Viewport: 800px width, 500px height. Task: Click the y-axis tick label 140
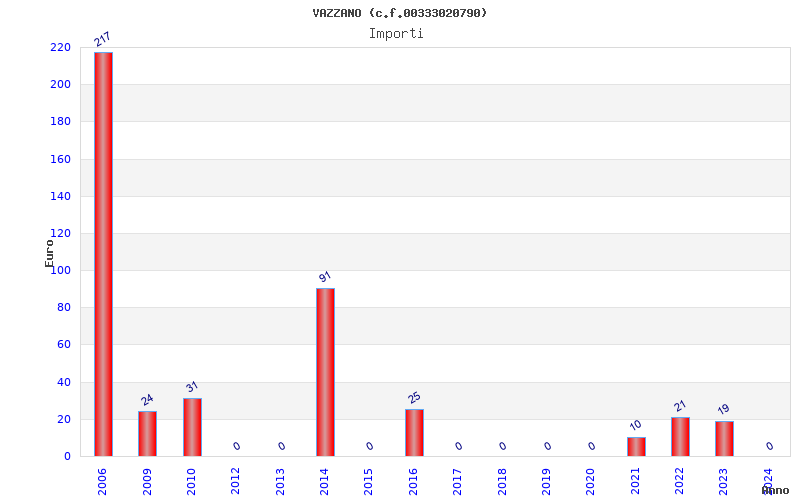click(x=60, y=196)
